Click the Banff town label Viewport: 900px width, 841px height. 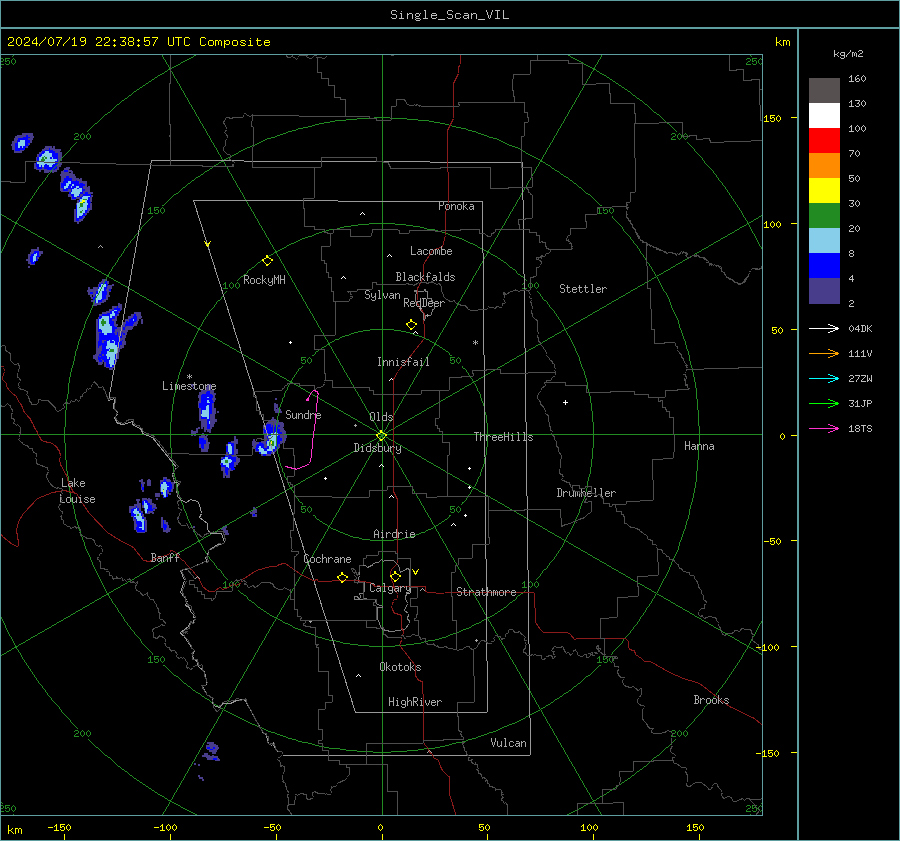(x=165, y=557)
